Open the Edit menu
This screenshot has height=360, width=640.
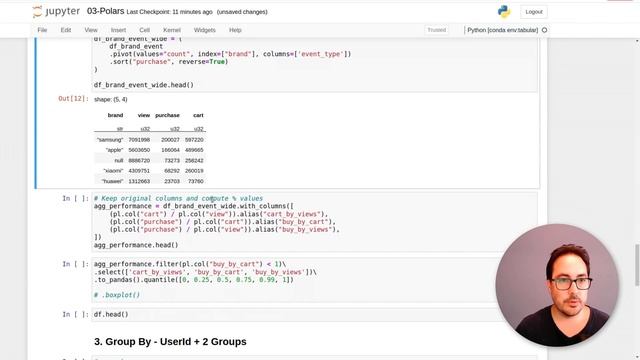(66, 30)
